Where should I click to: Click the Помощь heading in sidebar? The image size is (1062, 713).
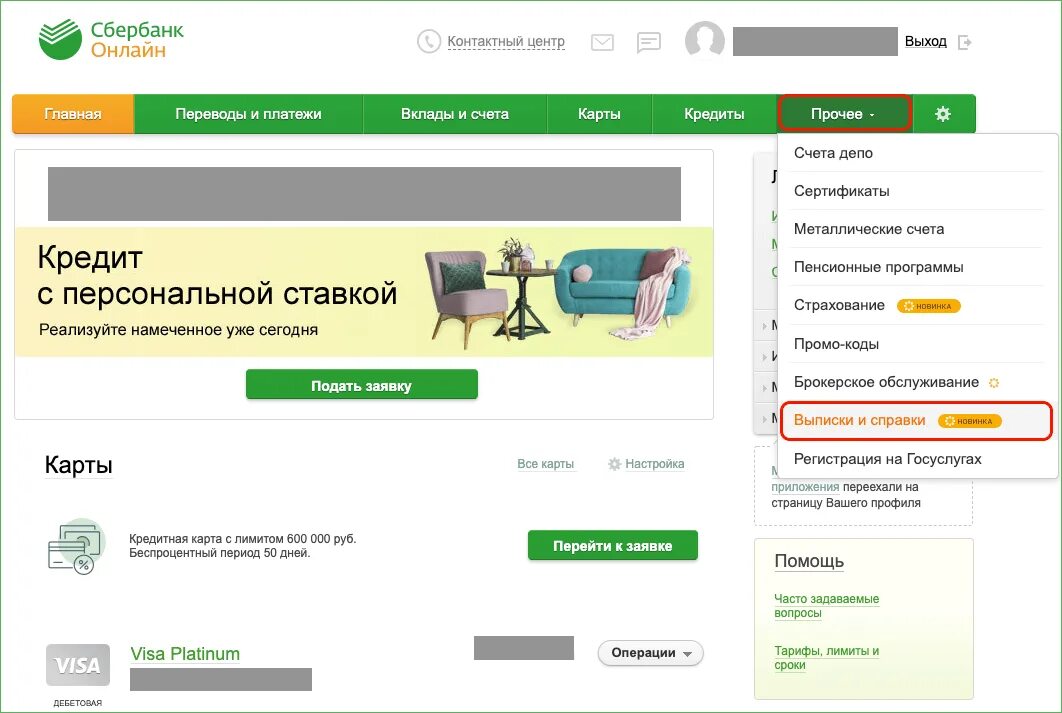pos(809,561)
